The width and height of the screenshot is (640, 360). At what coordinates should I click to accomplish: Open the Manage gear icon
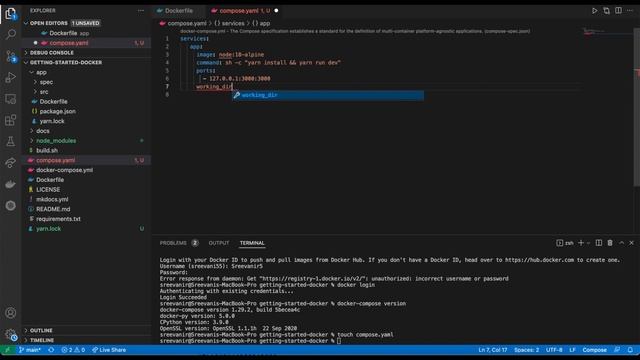11,335
